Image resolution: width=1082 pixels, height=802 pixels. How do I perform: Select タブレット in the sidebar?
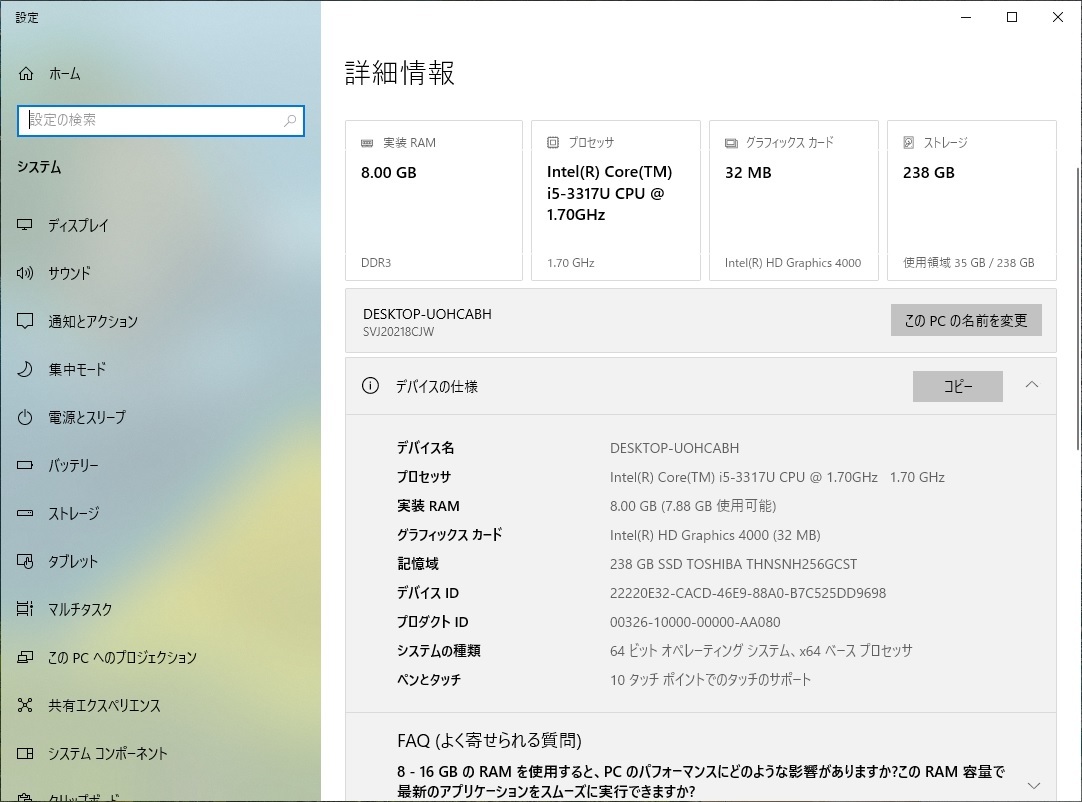pyautogui.click(x=160, y=561)
